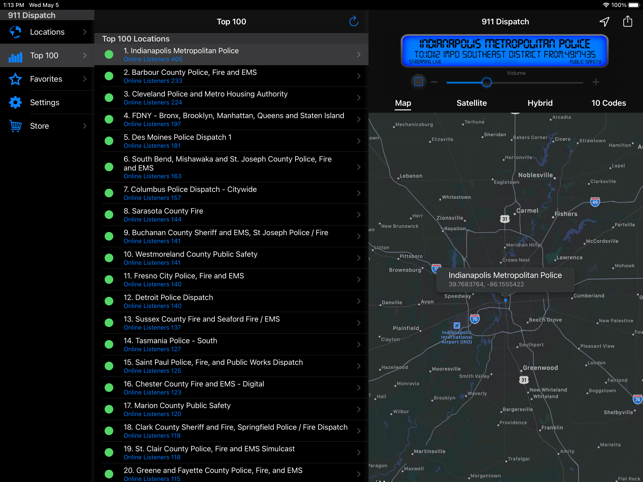Open Favorites via the star icon
Screen dimensions: 643x482
[x=15, y=79]
